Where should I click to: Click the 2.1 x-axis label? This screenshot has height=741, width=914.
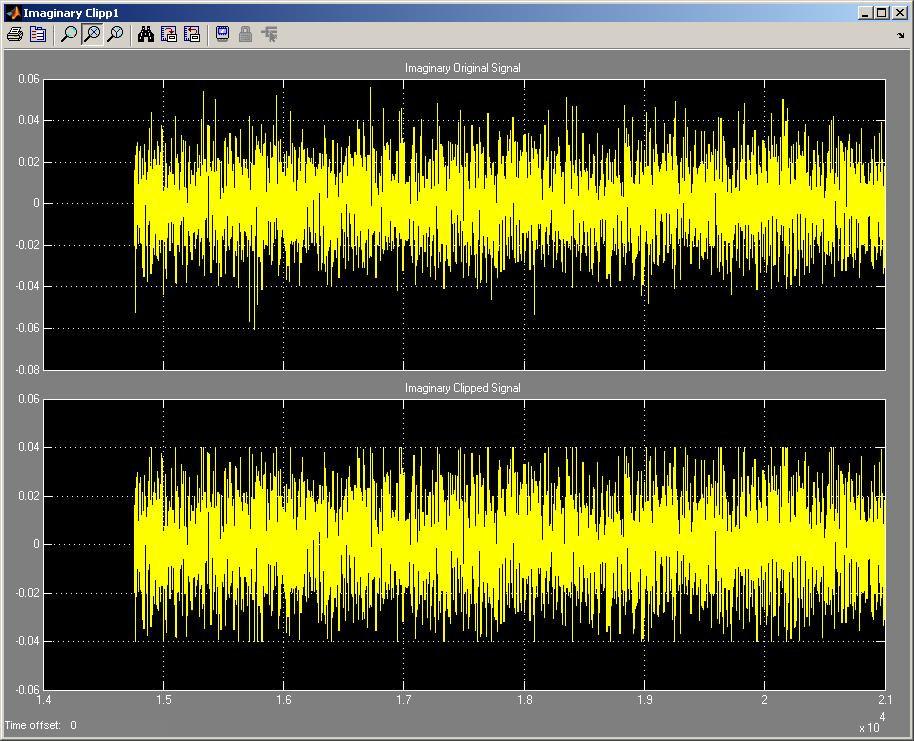click(x=885, y=700)
